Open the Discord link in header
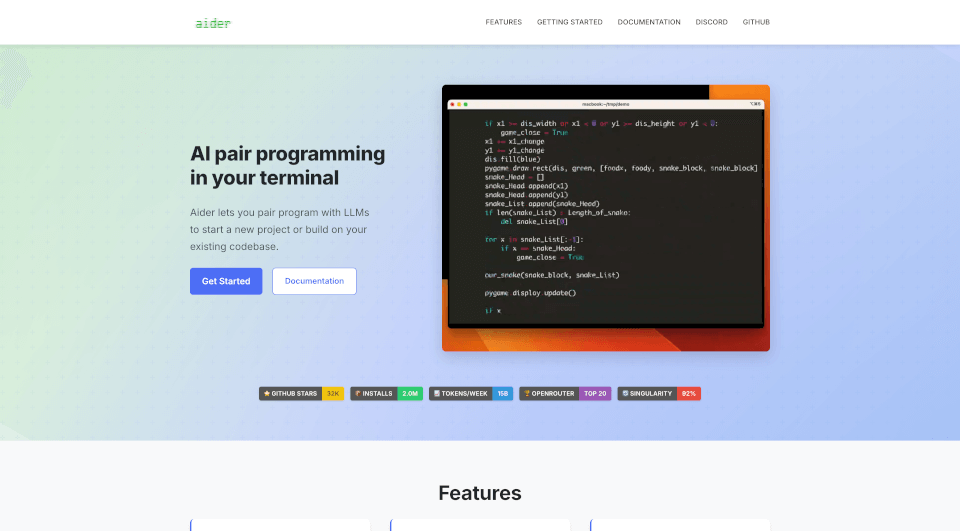 [x=711, y=22]
